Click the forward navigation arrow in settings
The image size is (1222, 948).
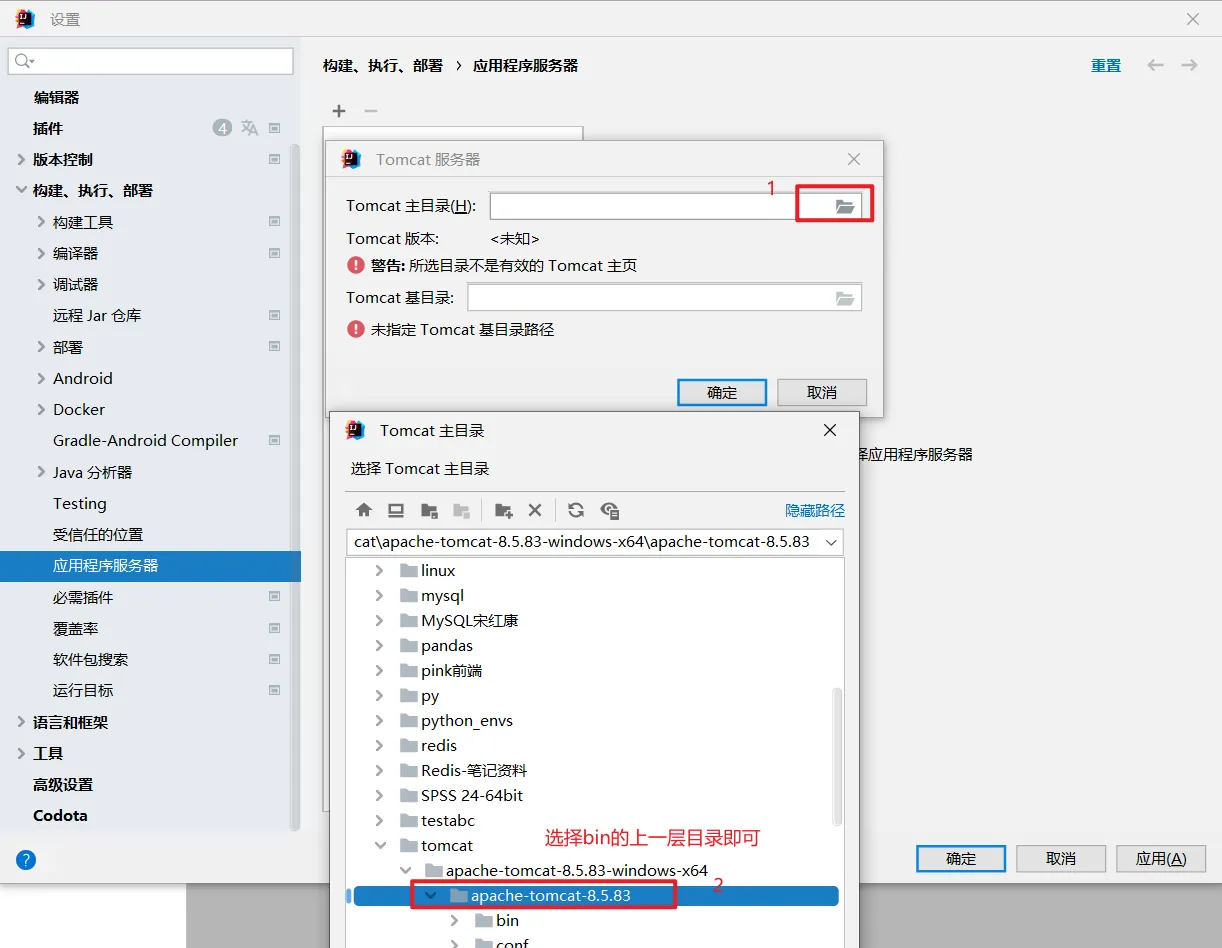(1189, 65)
